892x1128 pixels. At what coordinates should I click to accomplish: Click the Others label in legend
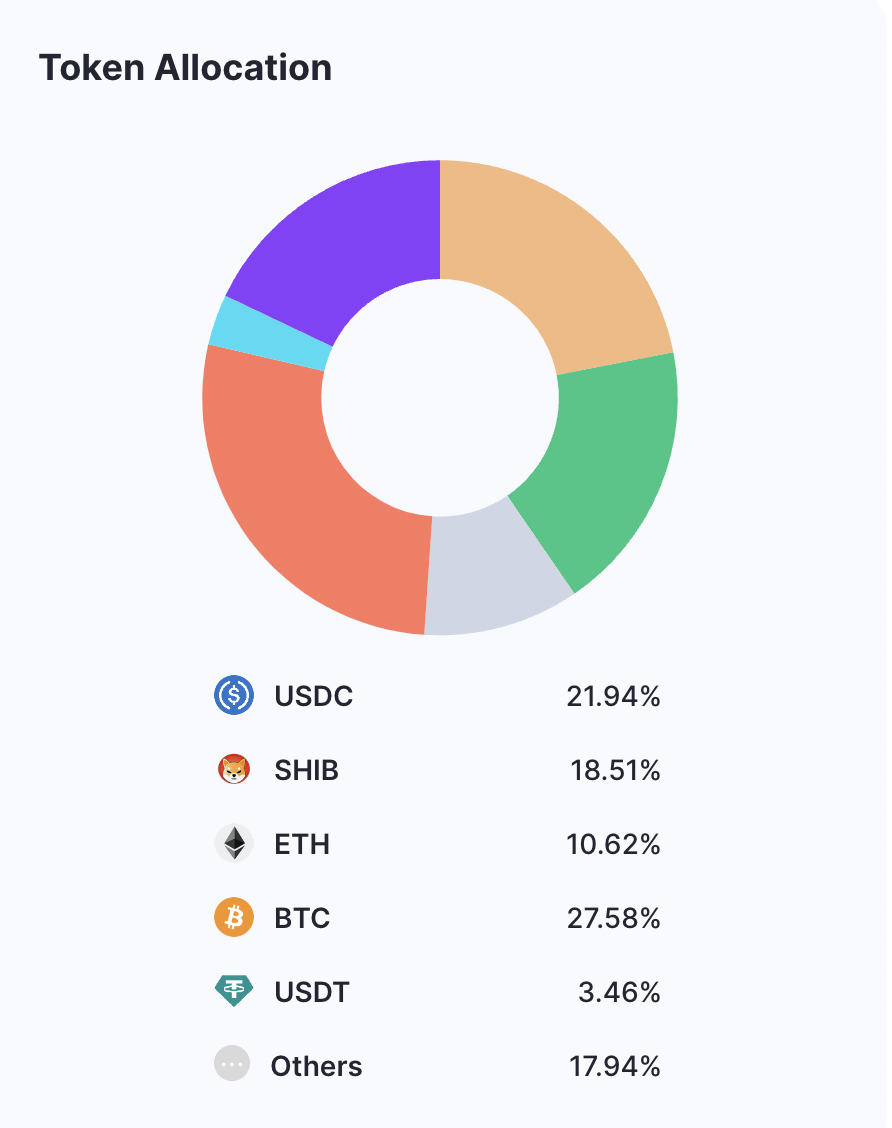316,1066
